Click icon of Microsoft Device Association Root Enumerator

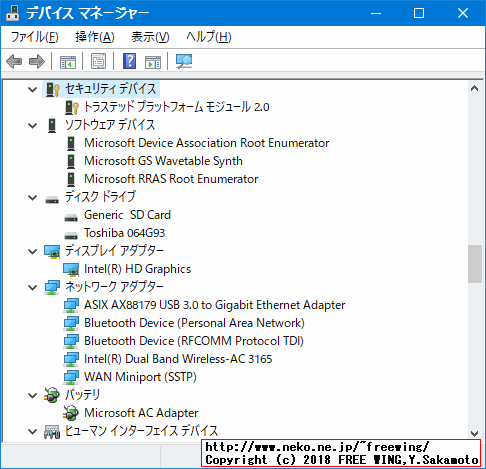(x=71, y=143)
